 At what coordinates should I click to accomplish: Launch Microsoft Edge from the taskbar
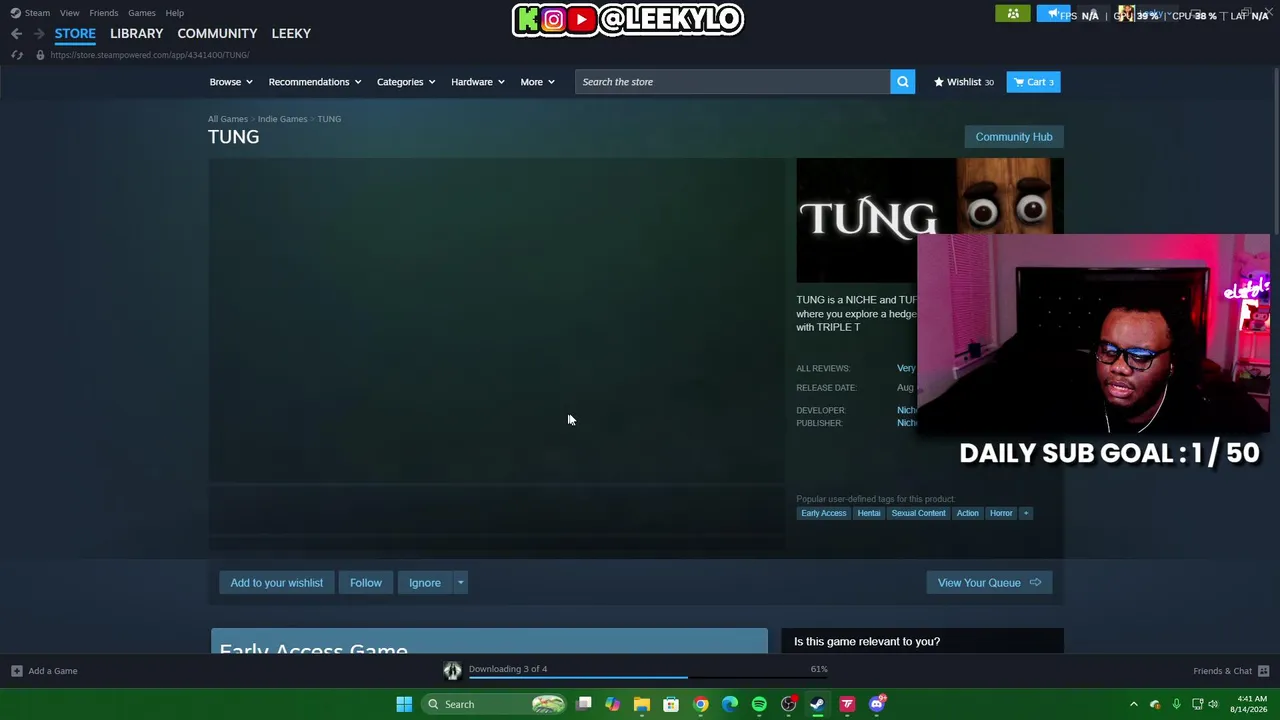[x=730, y=704]
